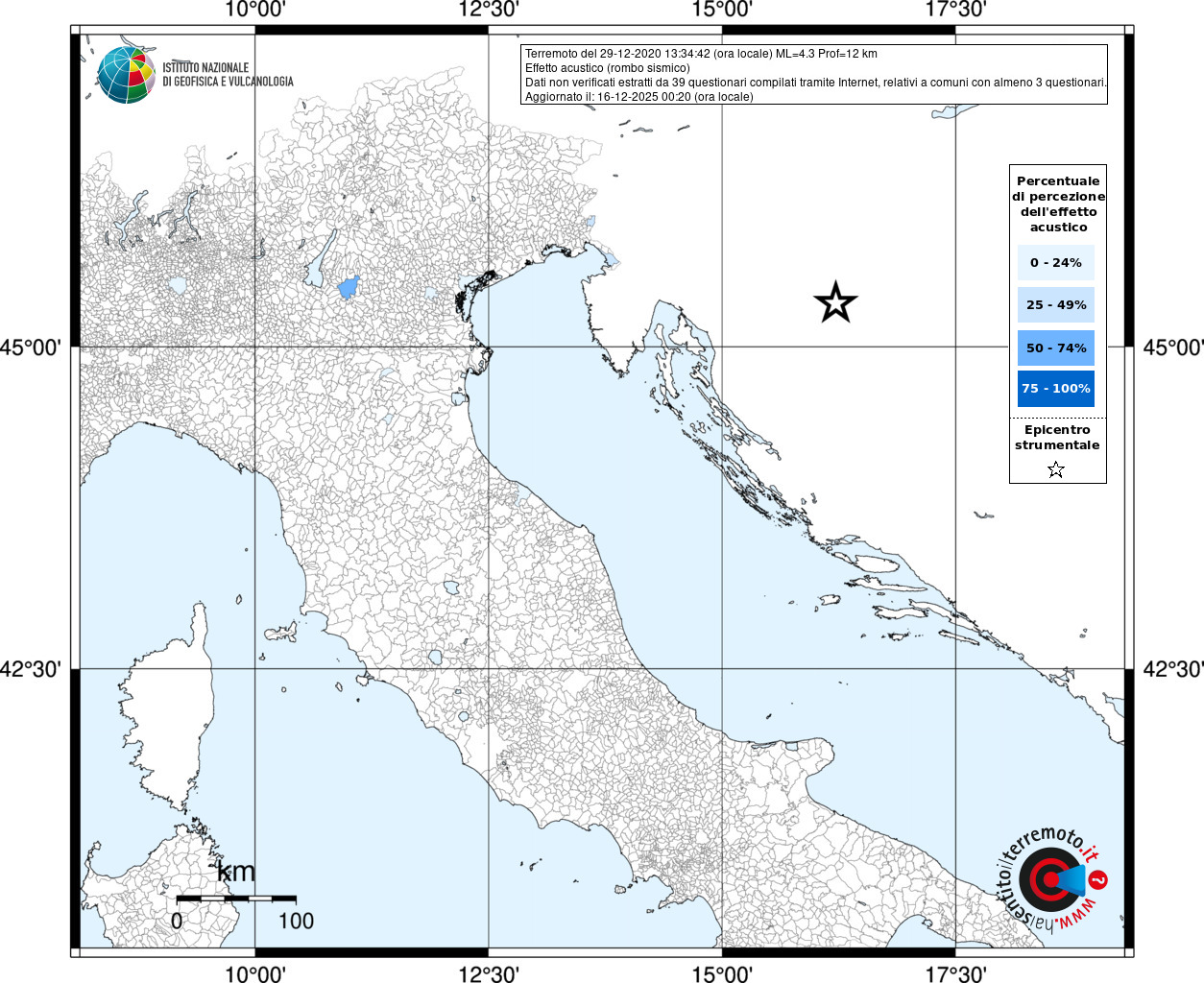Click the top 10°00' longitude label
The image size is (1204, 983).
point(255,10)
